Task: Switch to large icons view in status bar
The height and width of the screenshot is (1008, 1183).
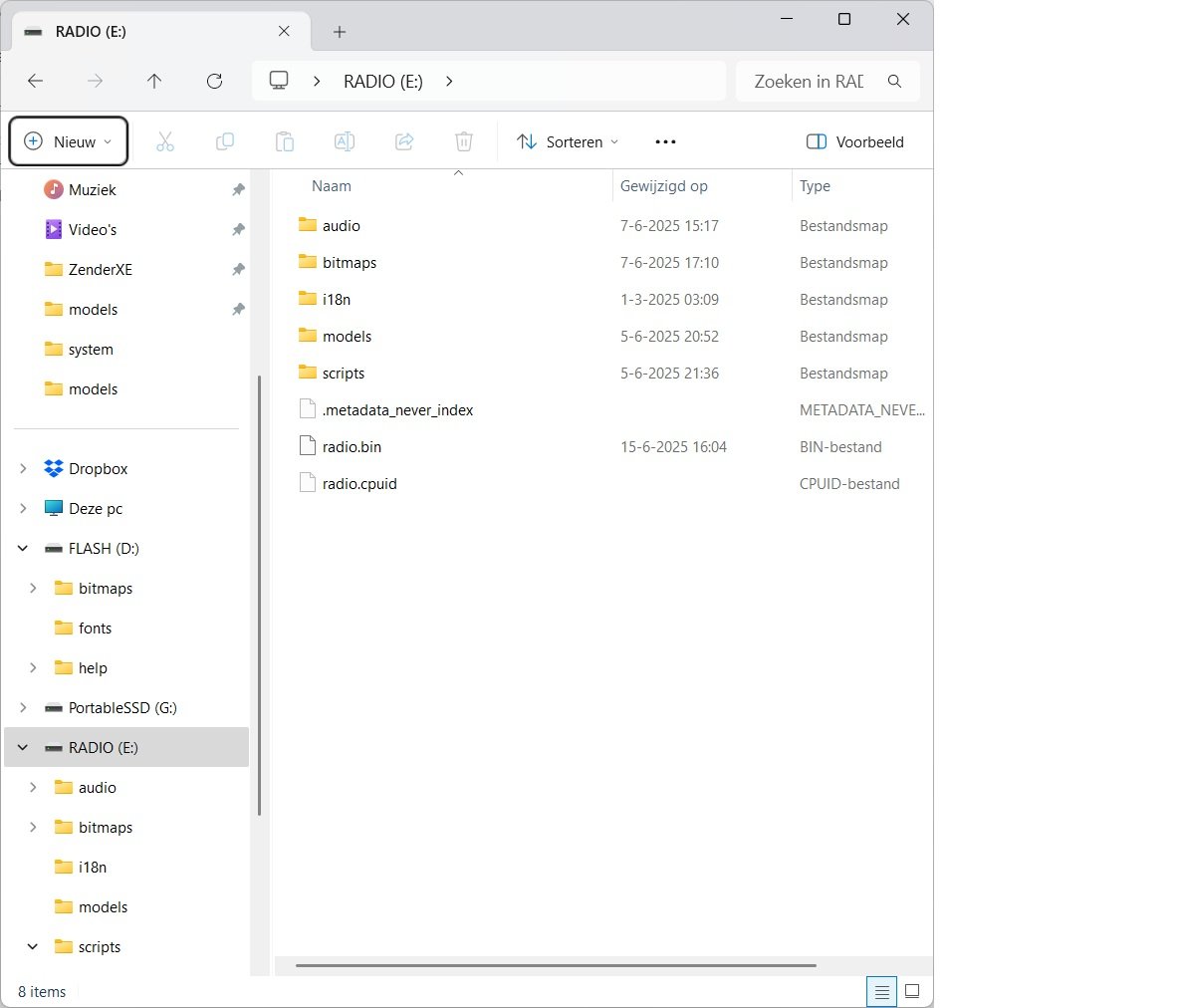Action: 912,991
